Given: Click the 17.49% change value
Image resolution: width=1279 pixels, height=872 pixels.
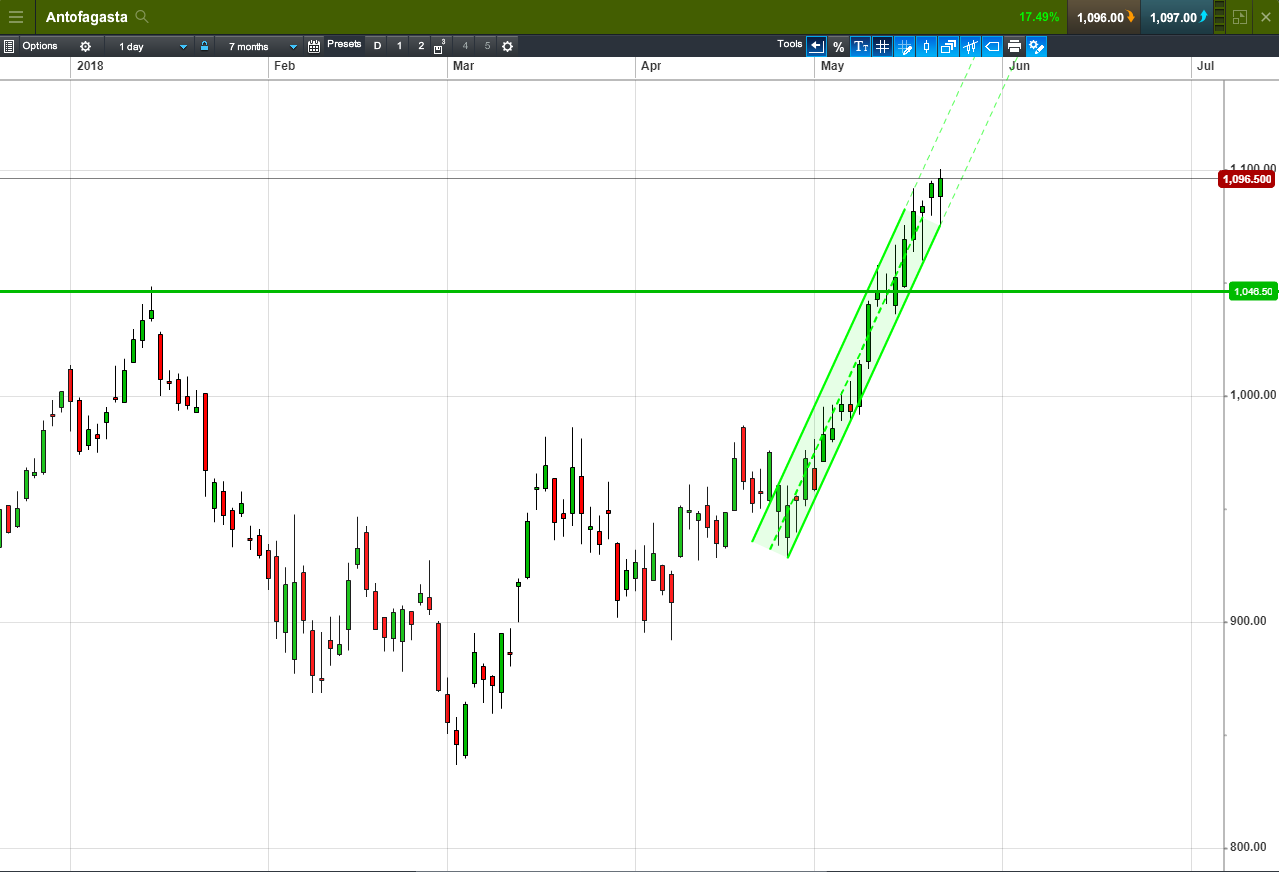Looking at the screenshot, I should coord(1039,17).
